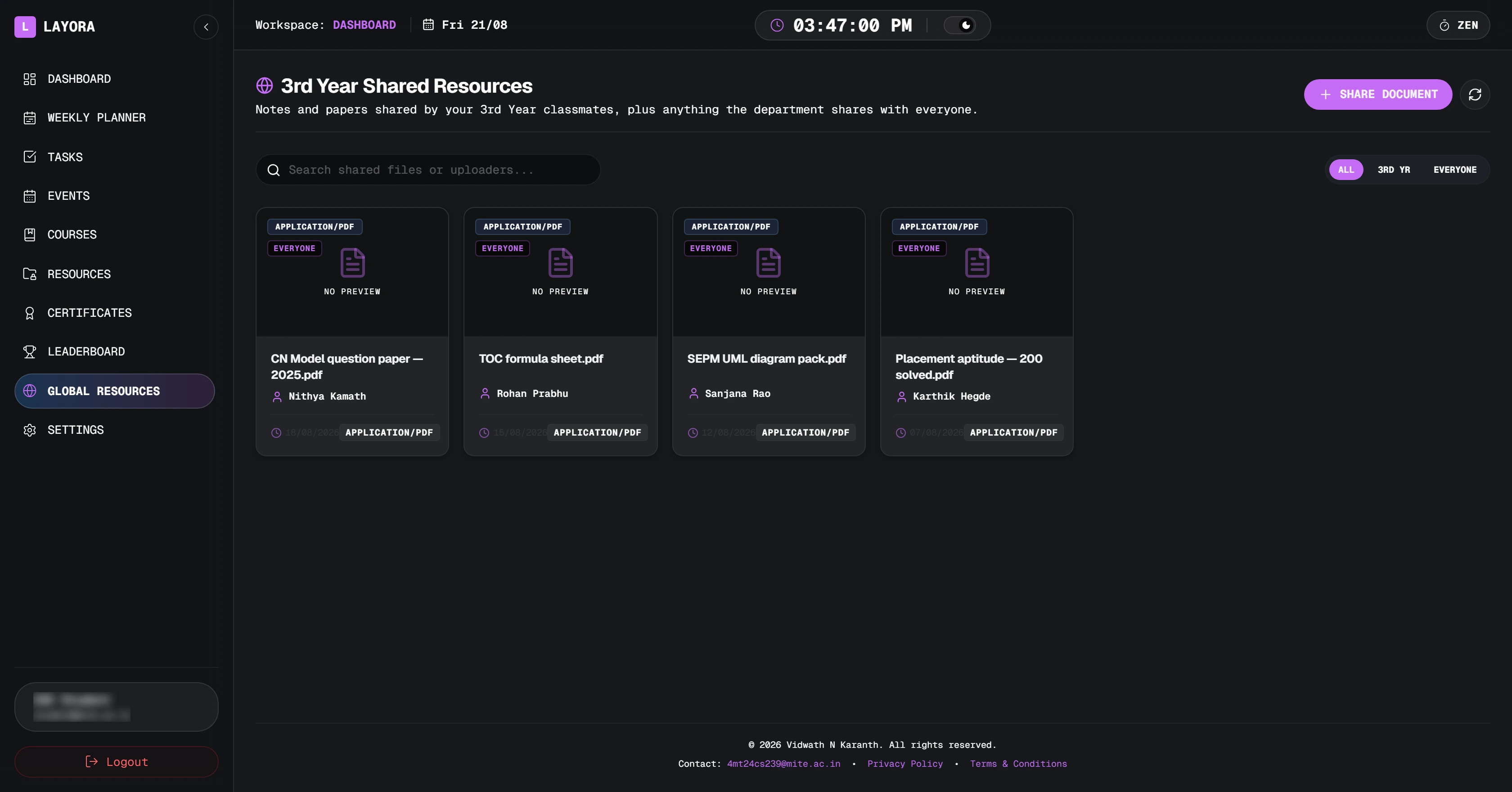Click Placement aptitude — 200 solved.pdf title

click(x=968, y=366)
